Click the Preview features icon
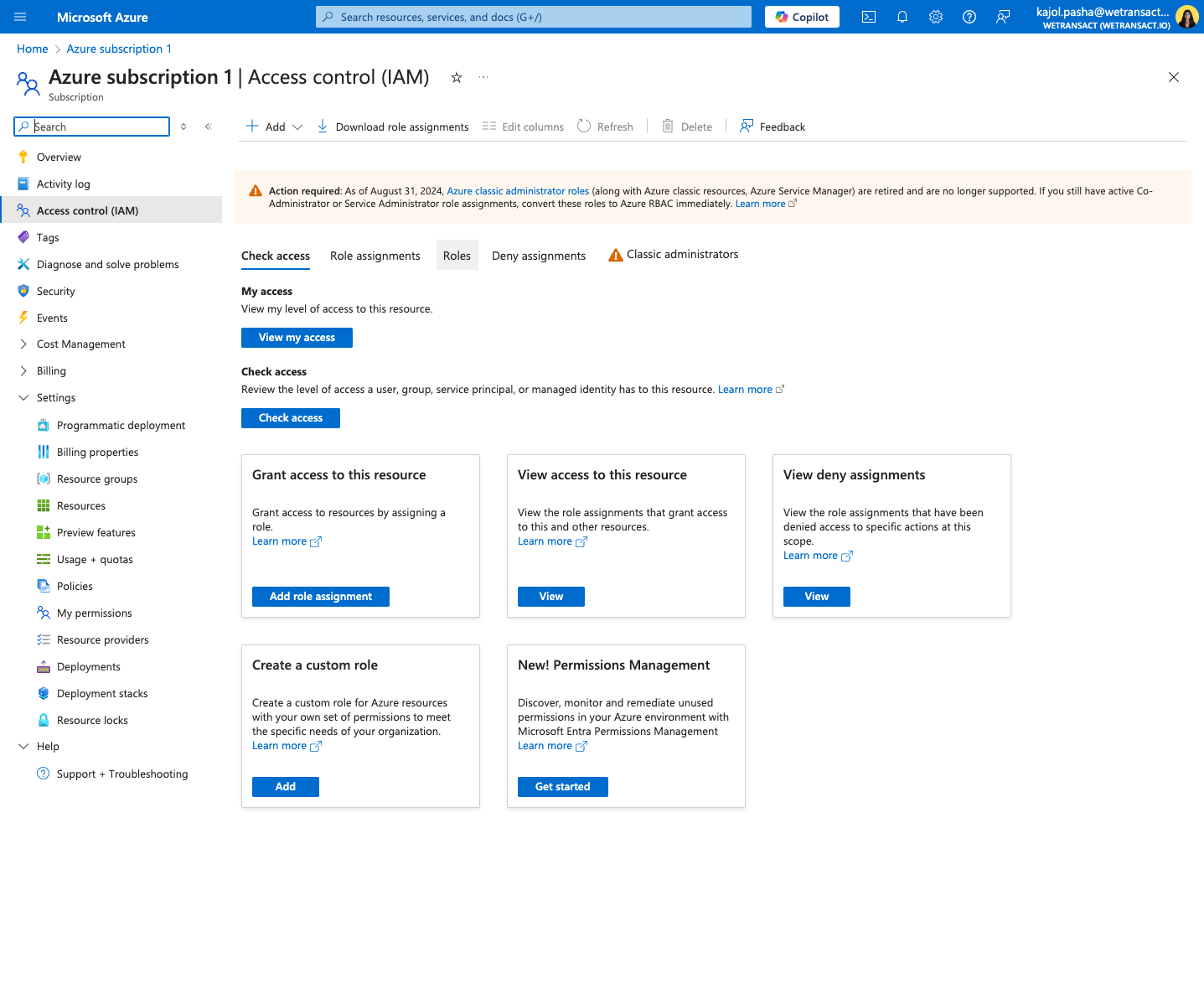The image size is (1204, 1004). pos(44,532)
